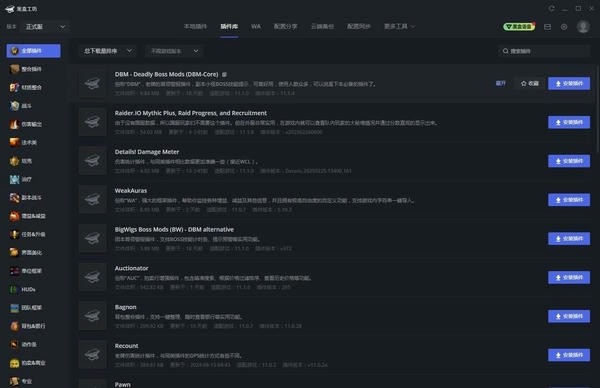Click the 搜索插件 search field
The width and height of the screenshot is (600, 388).
(544, 51)
